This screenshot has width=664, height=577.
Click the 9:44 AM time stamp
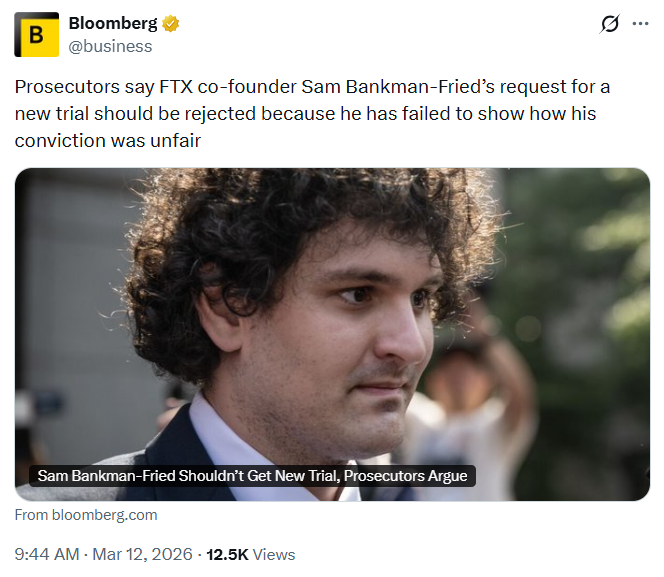click(x=47, y=554)
